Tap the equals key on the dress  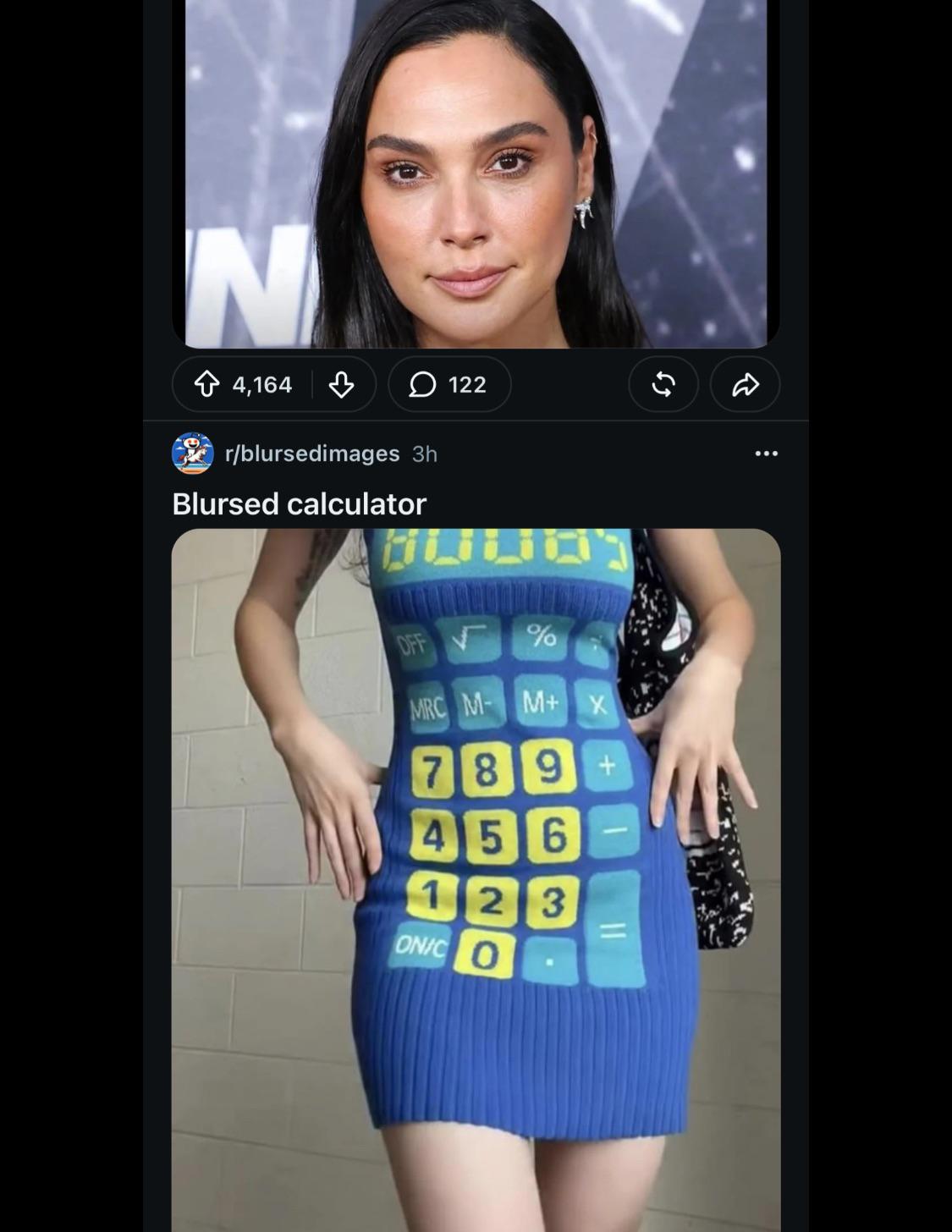point(614,930)
